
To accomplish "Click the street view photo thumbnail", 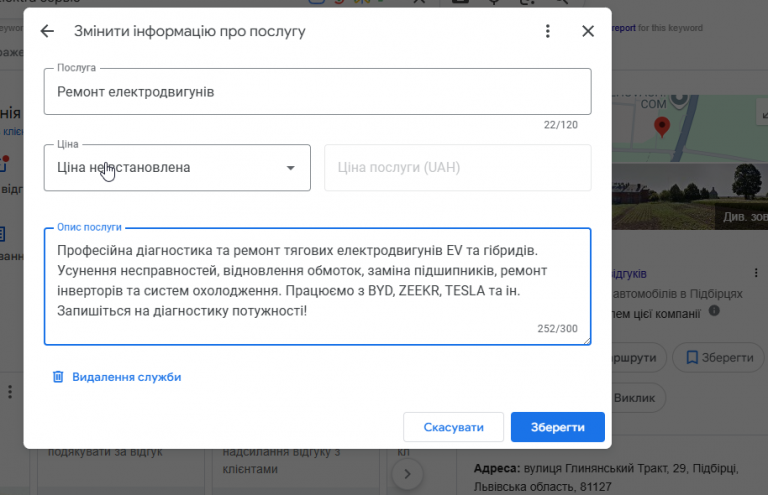I will point(690,196).
